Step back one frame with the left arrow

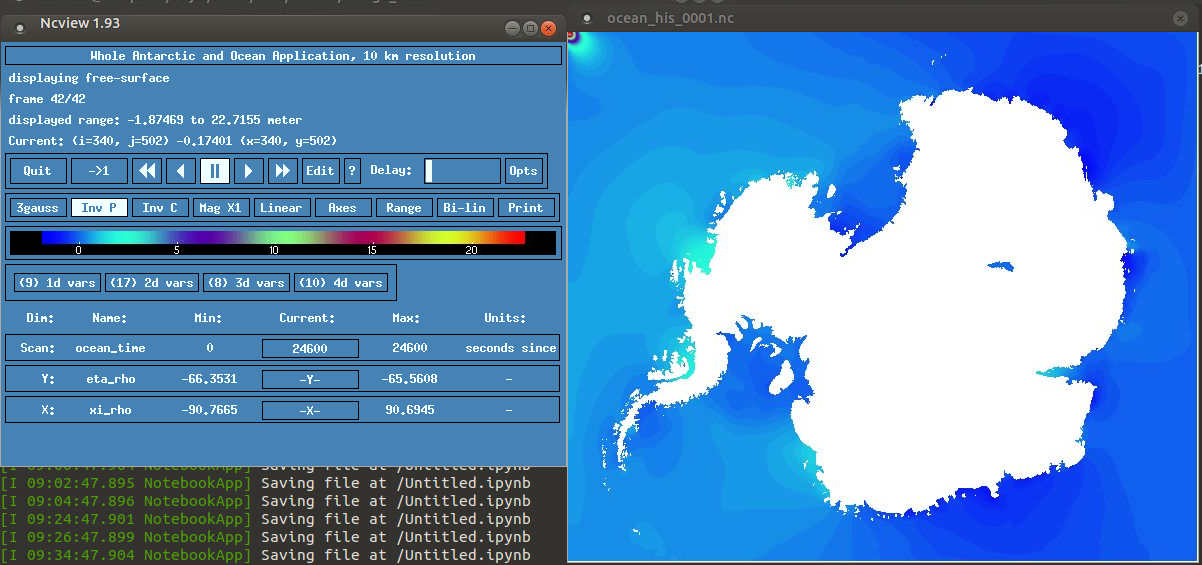181,171
